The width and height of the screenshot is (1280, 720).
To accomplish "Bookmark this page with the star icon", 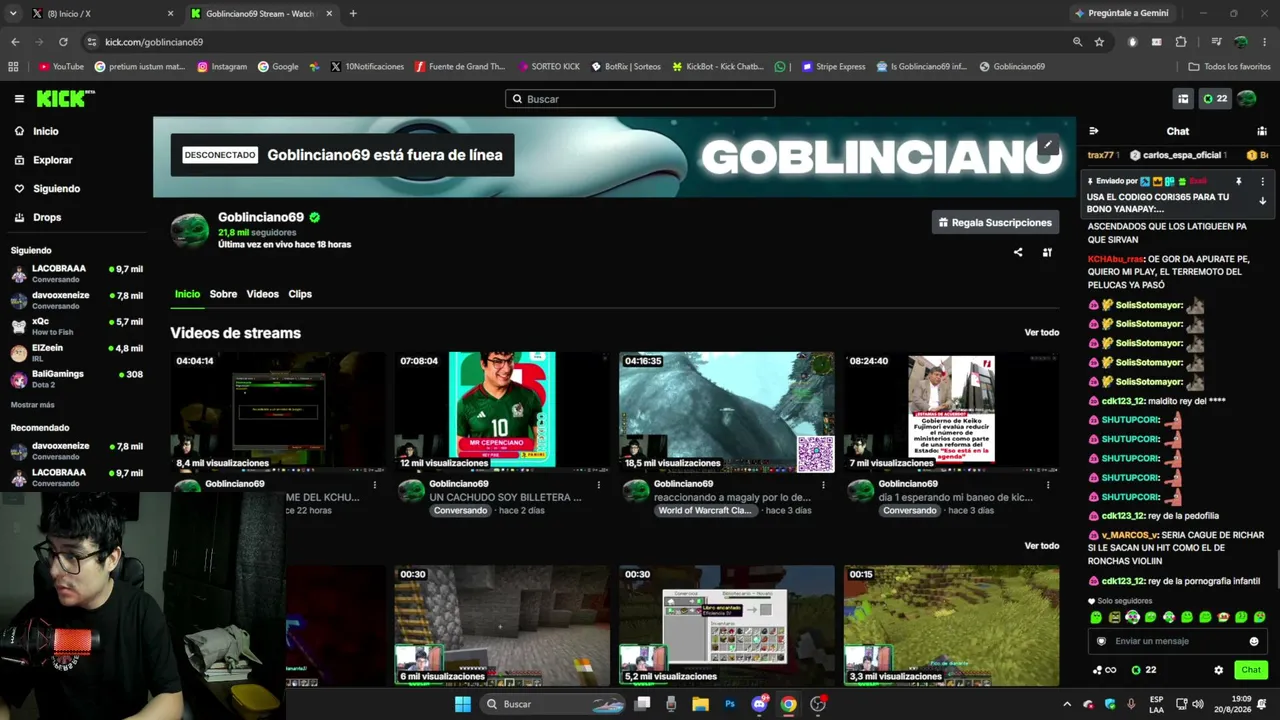I will [x=1099, y=42].
